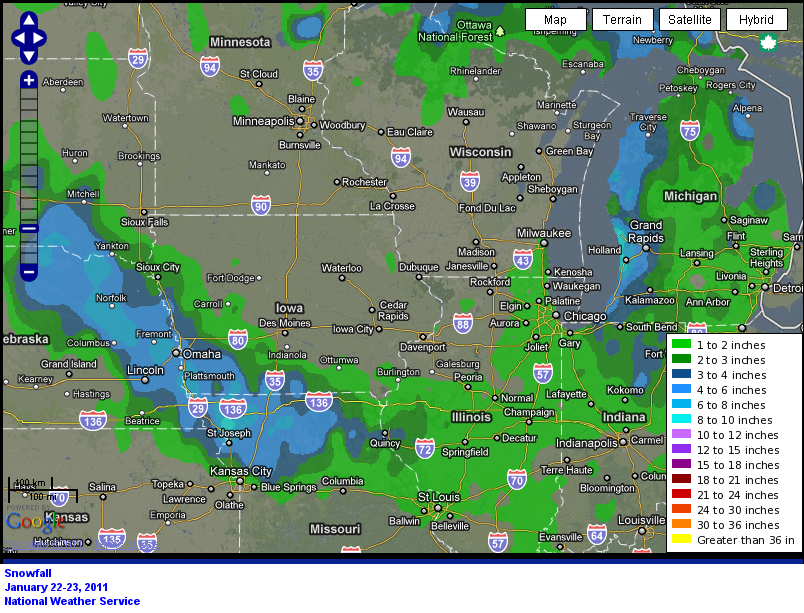Screen dimensions: 804x613
Task: Click the 'National Weather Service' caption
Action: (x=72, y=601)
